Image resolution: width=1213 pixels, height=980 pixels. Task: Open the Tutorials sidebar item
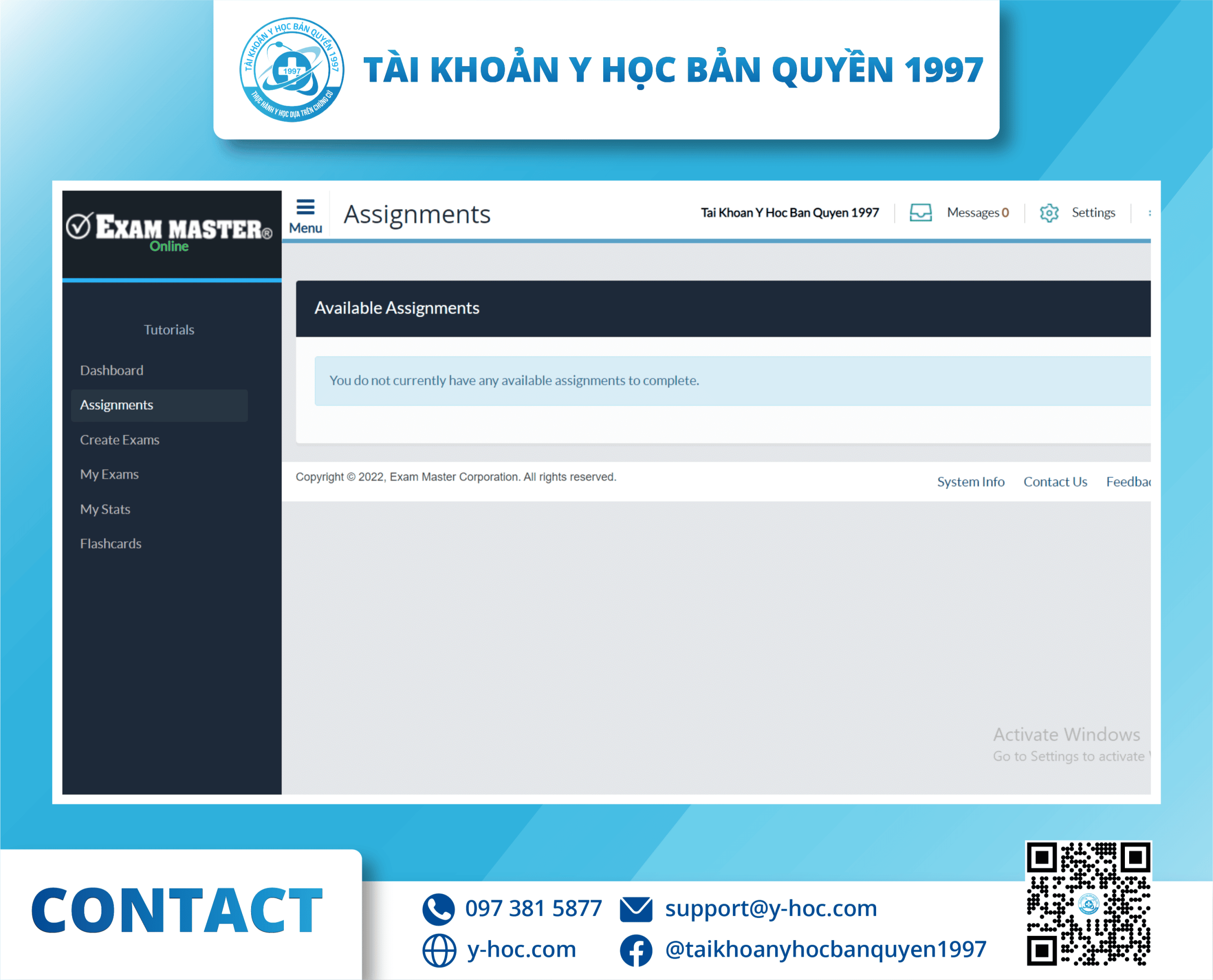[169, 330]
